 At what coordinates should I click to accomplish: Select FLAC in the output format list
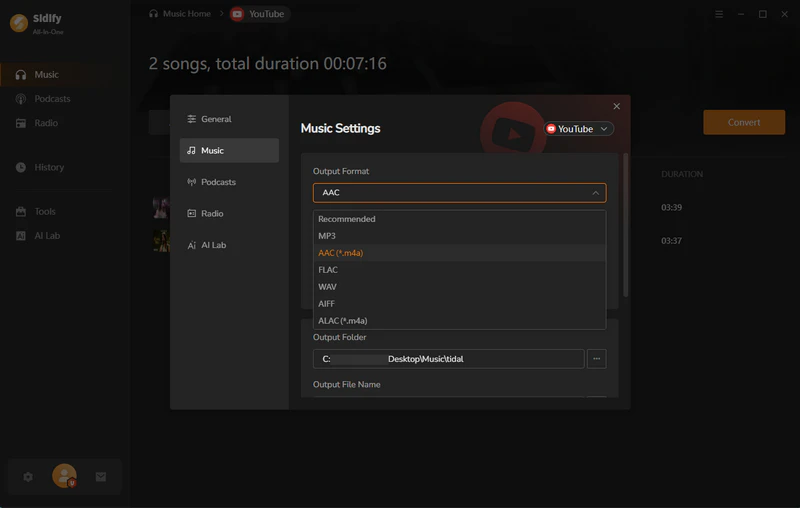(328, 270)
